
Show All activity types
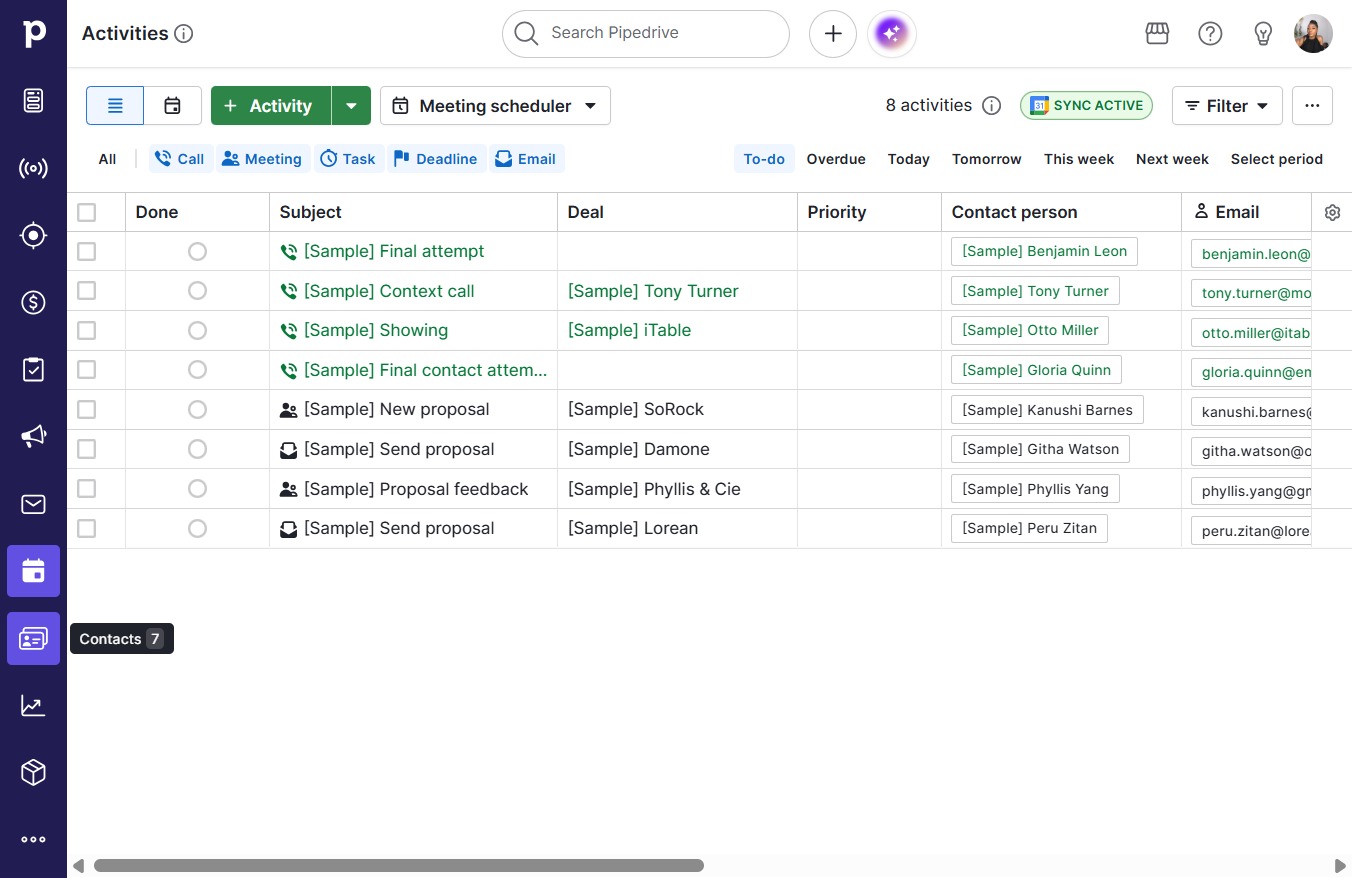click(108, 159)
